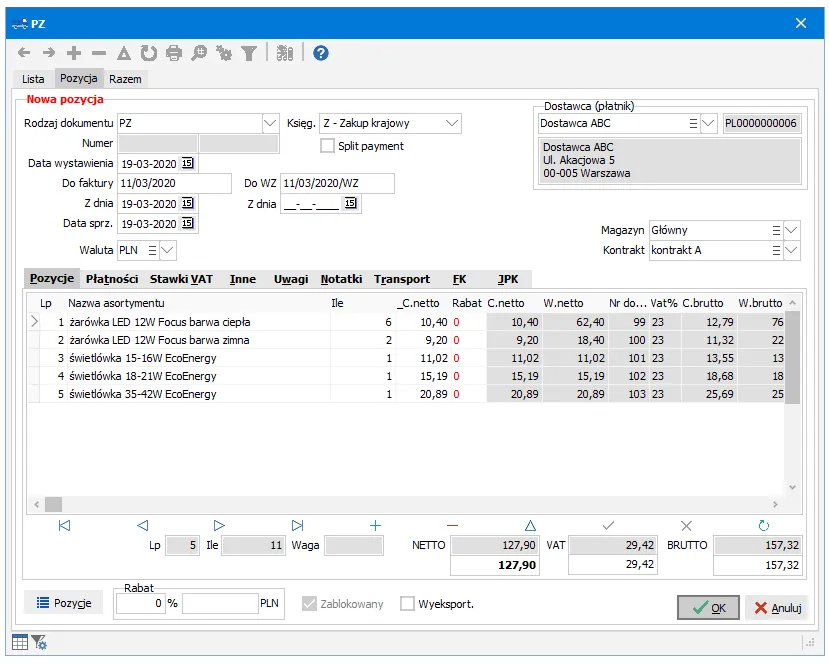Toggle the Zablokowany checkbox
This screenshot has width=829, height=665.
tap(309, 604)
